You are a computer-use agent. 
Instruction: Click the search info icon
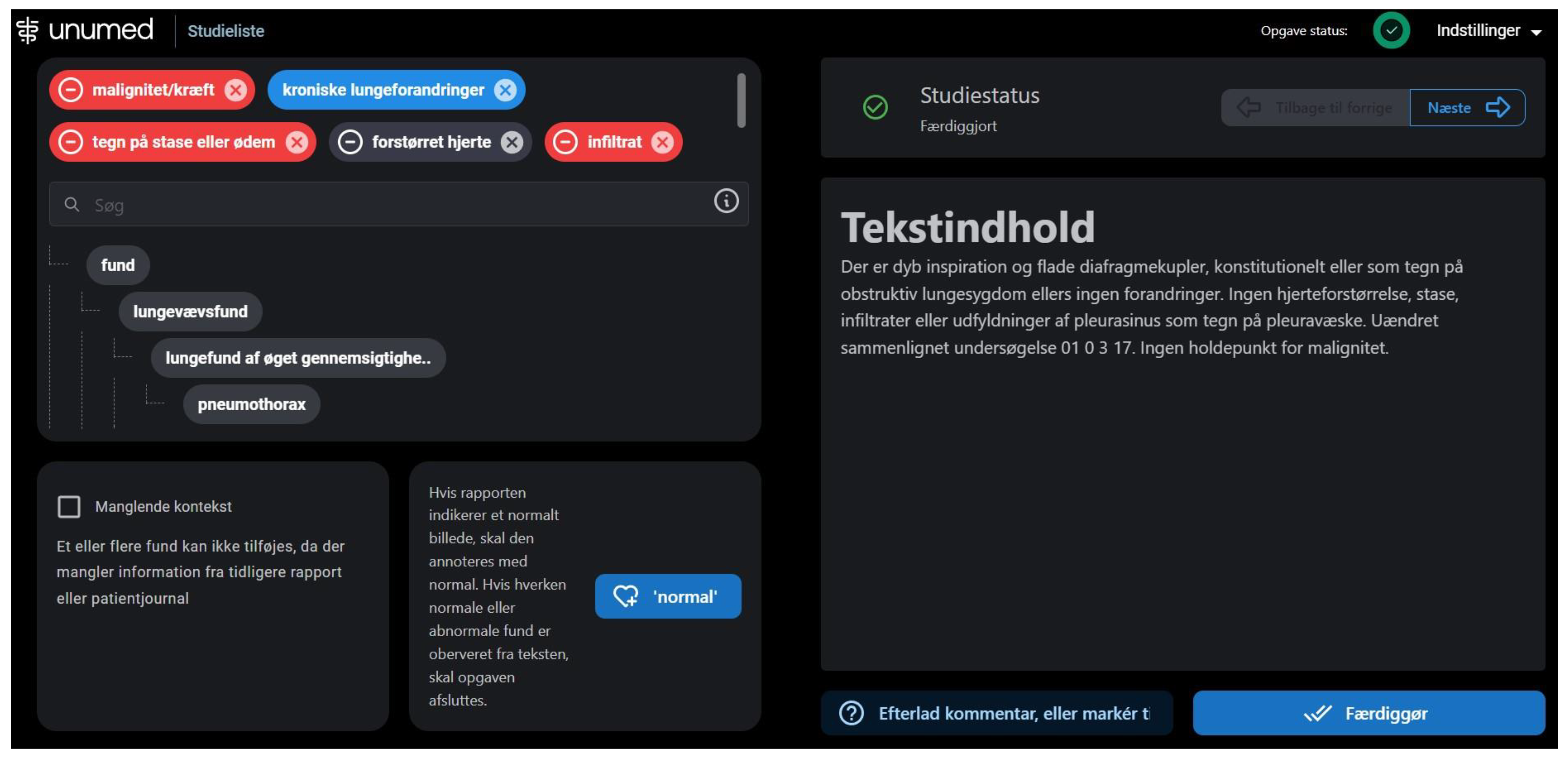725,202
